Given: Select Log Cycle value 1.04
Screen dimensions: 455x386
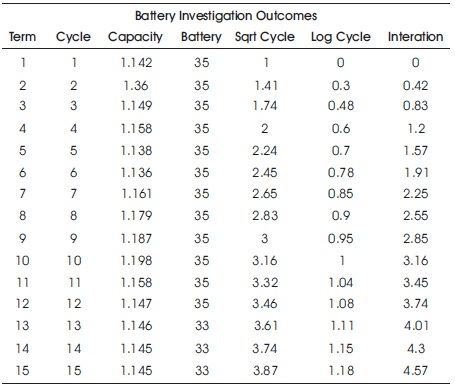Looking at the screenshot, I should [x=341, y=282].
